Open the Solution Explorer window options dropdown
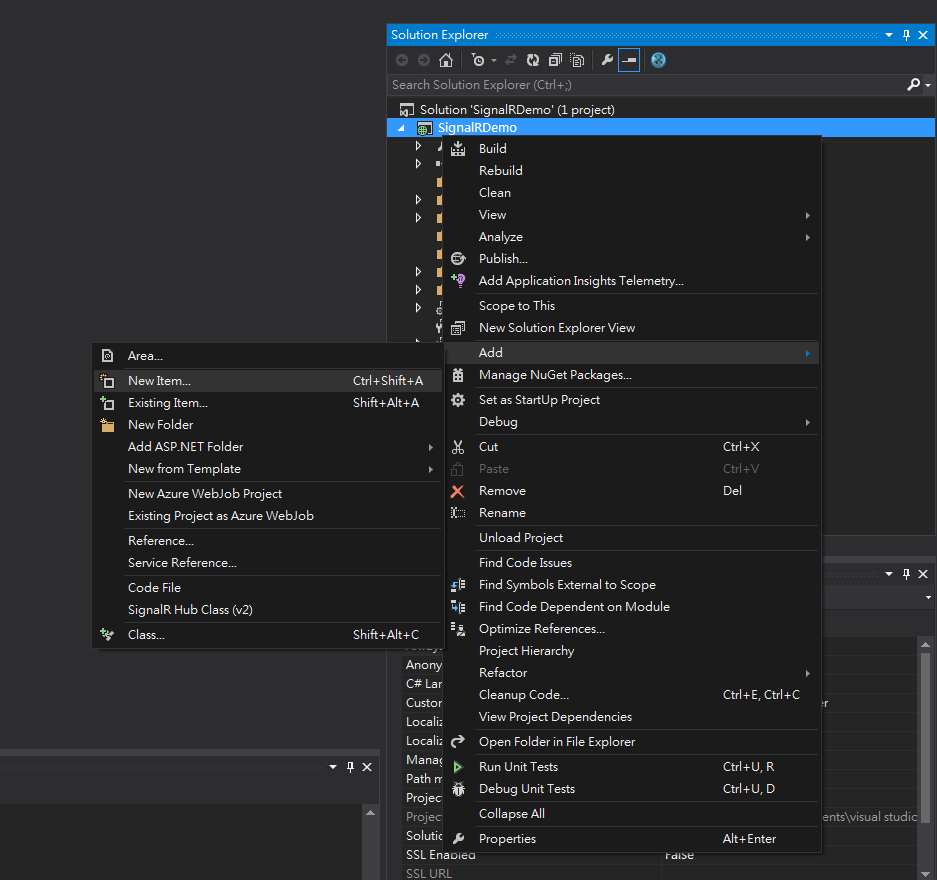This screenshot has width=937, height=880. click(x=889, y=35)
